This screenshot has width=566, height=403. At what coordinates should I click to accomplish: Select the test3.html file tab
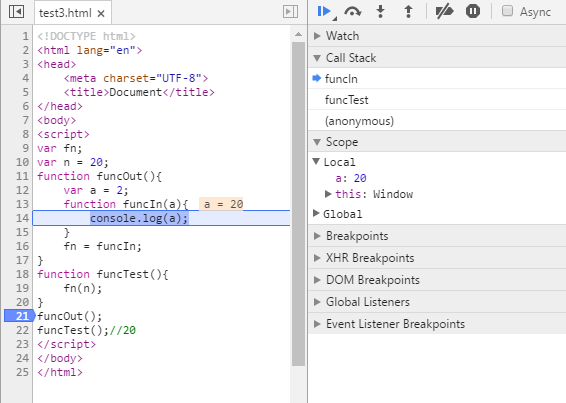[73, 13]
